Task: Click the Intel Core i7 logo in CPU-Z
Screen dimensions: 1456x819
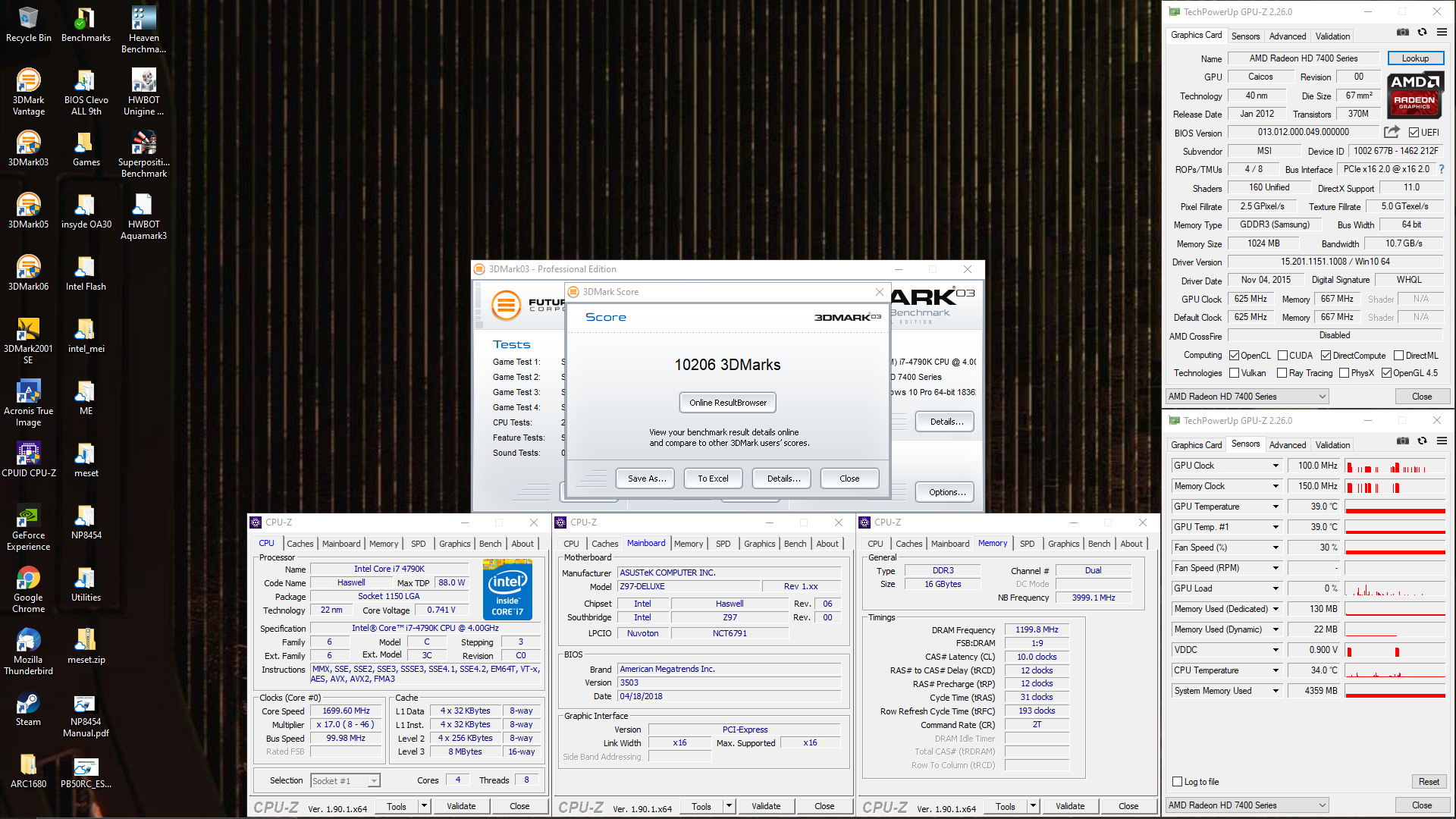Action: (507, 589)
